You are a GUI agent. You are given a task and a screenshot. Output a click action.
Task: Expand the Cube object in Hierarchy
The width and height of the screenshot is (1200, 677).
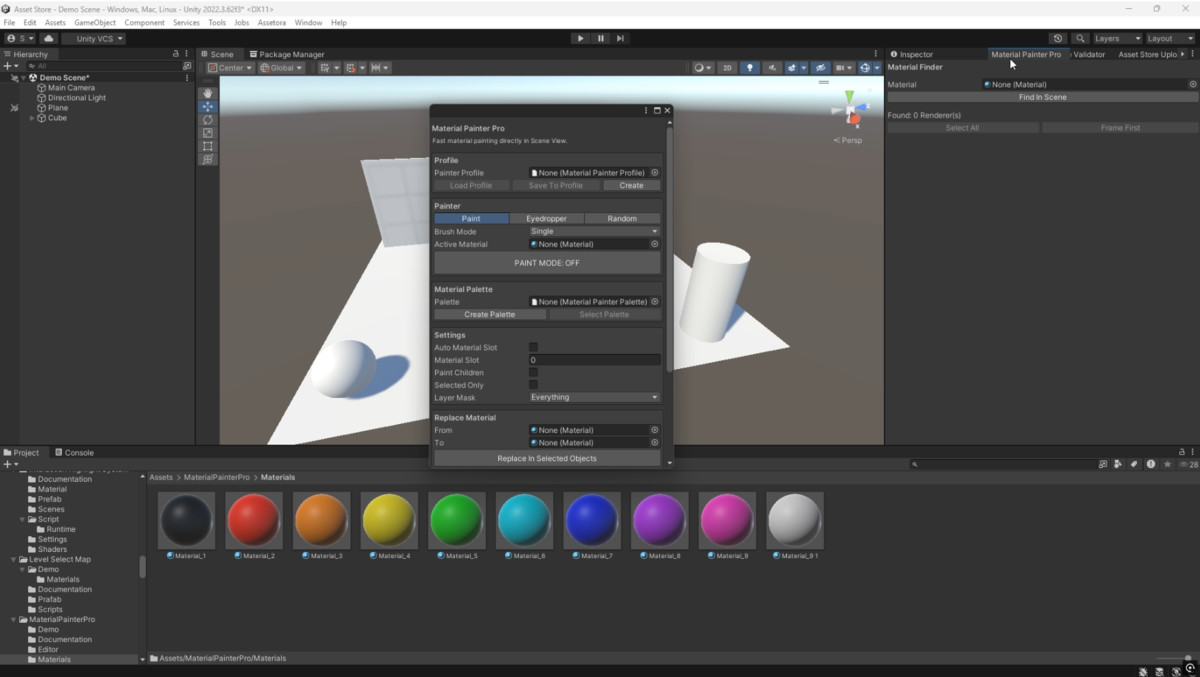pos(32,118)
